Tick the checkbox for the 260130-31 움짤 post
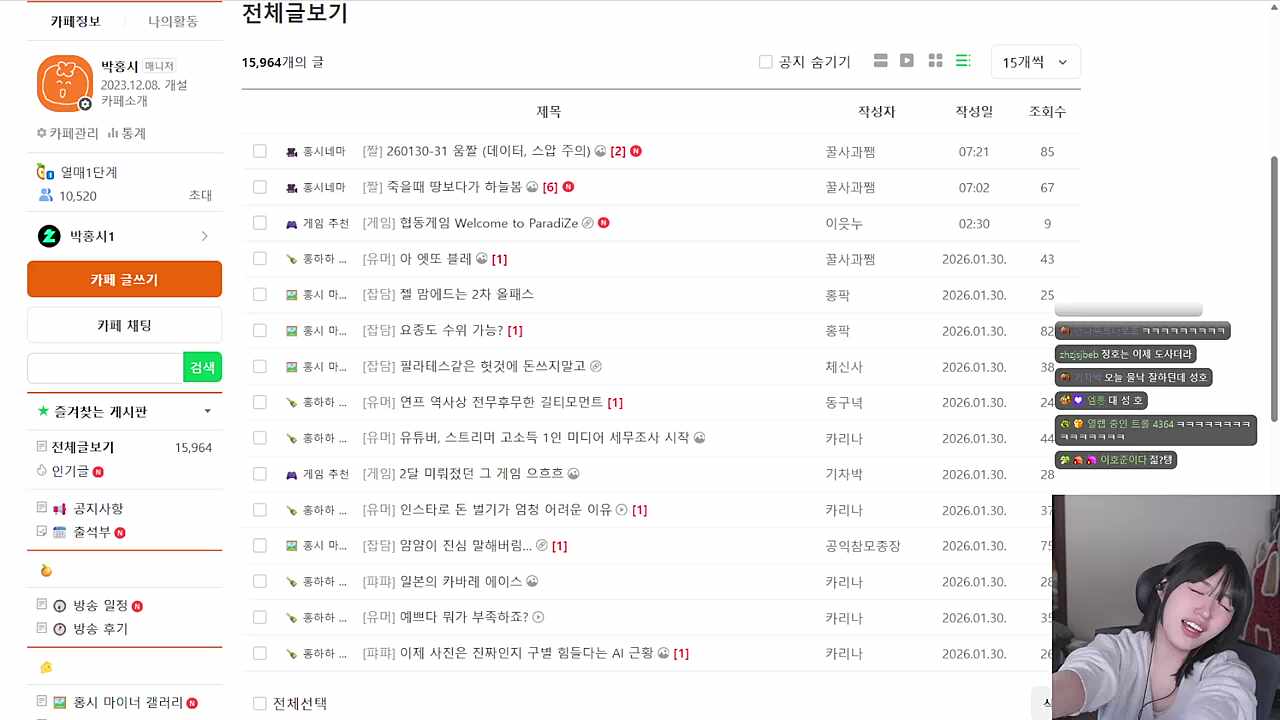 [x=260, y=151]
